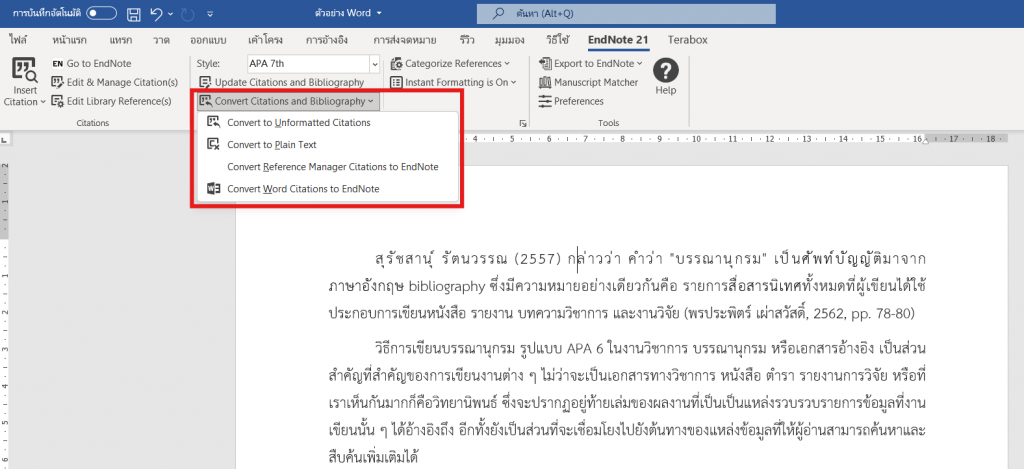Open the Undo history dropdown arrow

[170, 13]
